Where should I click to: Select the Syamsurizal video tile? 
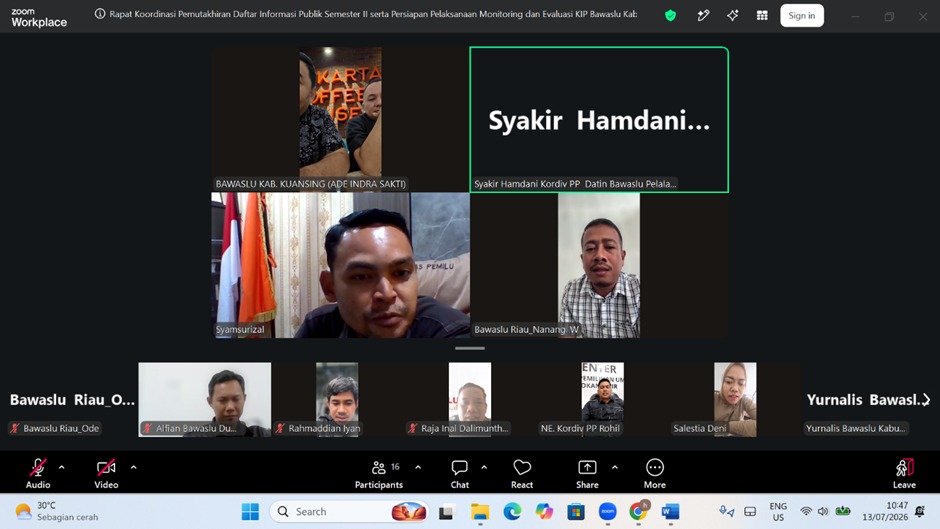pos(341,265)
